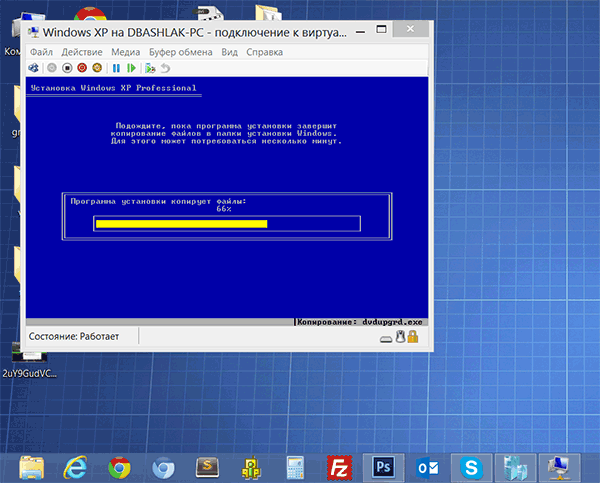This screenshot has width=600, height=483.
Task: Open the yellow robot app in taskbar
Action: coord(251,468)
